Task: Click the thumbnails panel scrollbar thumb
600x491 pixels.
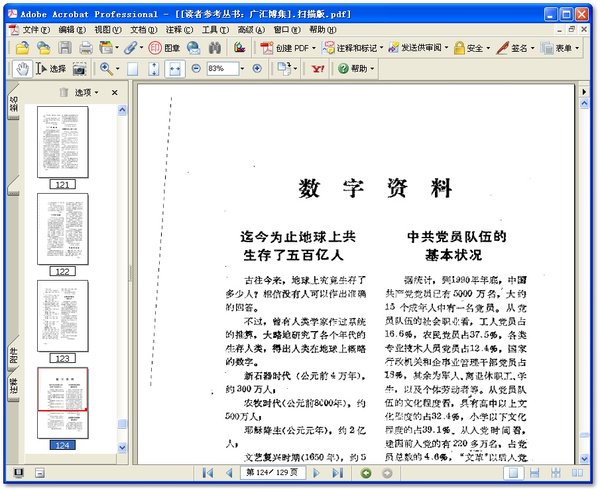Action: pos(122,424)
